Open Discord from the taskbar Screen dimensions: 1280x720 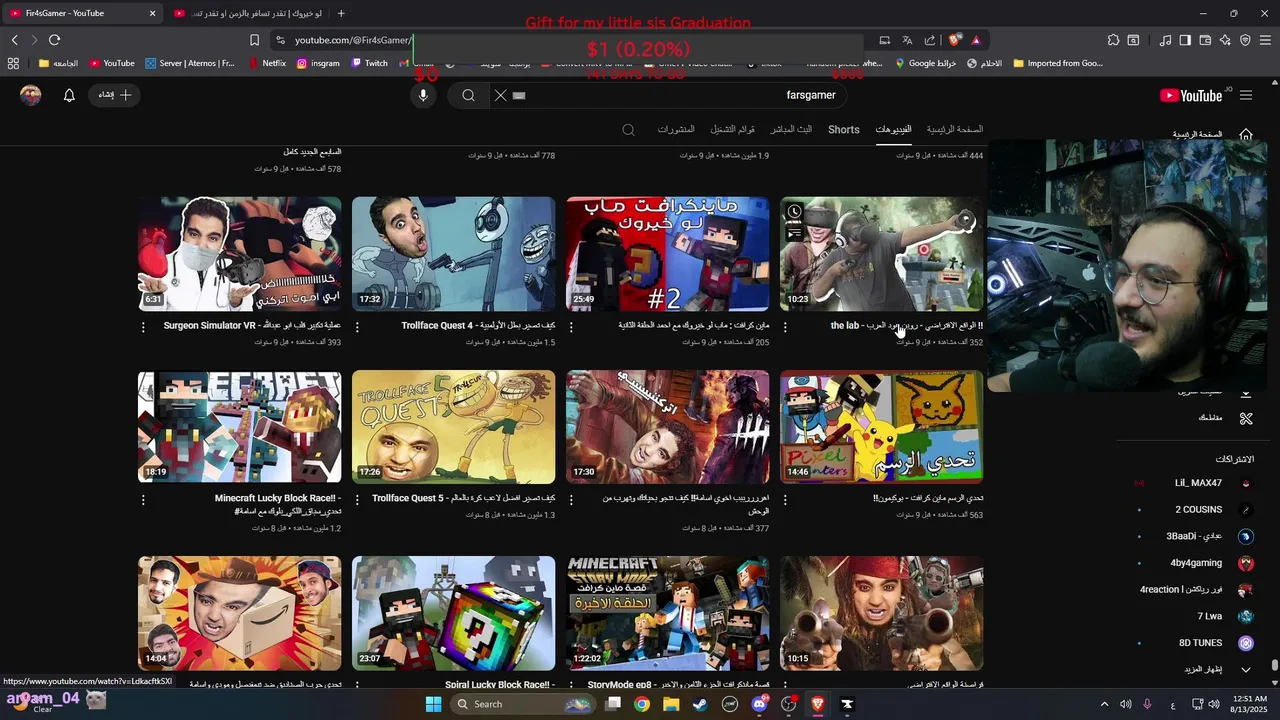coord(759,704)
